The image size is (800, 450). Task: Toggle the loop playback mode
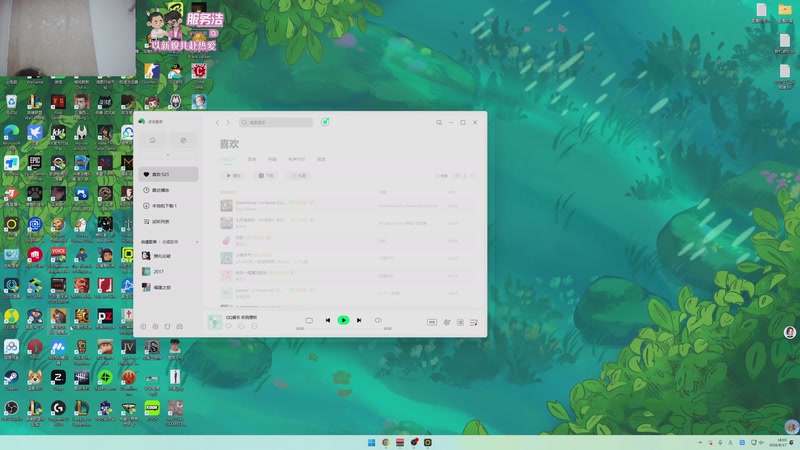coord(309,321)
